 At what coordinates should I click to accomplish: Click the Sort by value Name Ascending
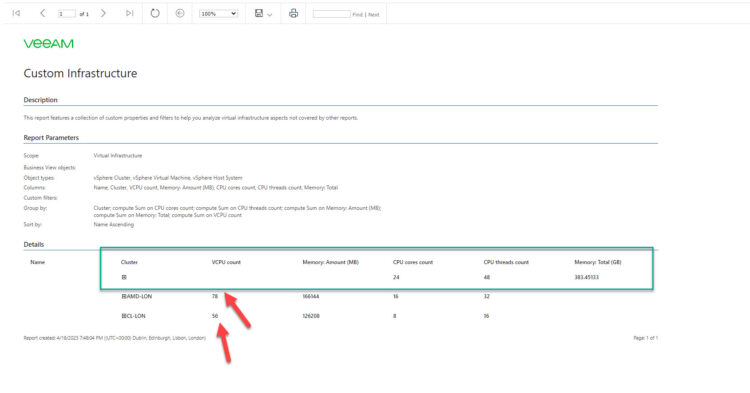113,224
